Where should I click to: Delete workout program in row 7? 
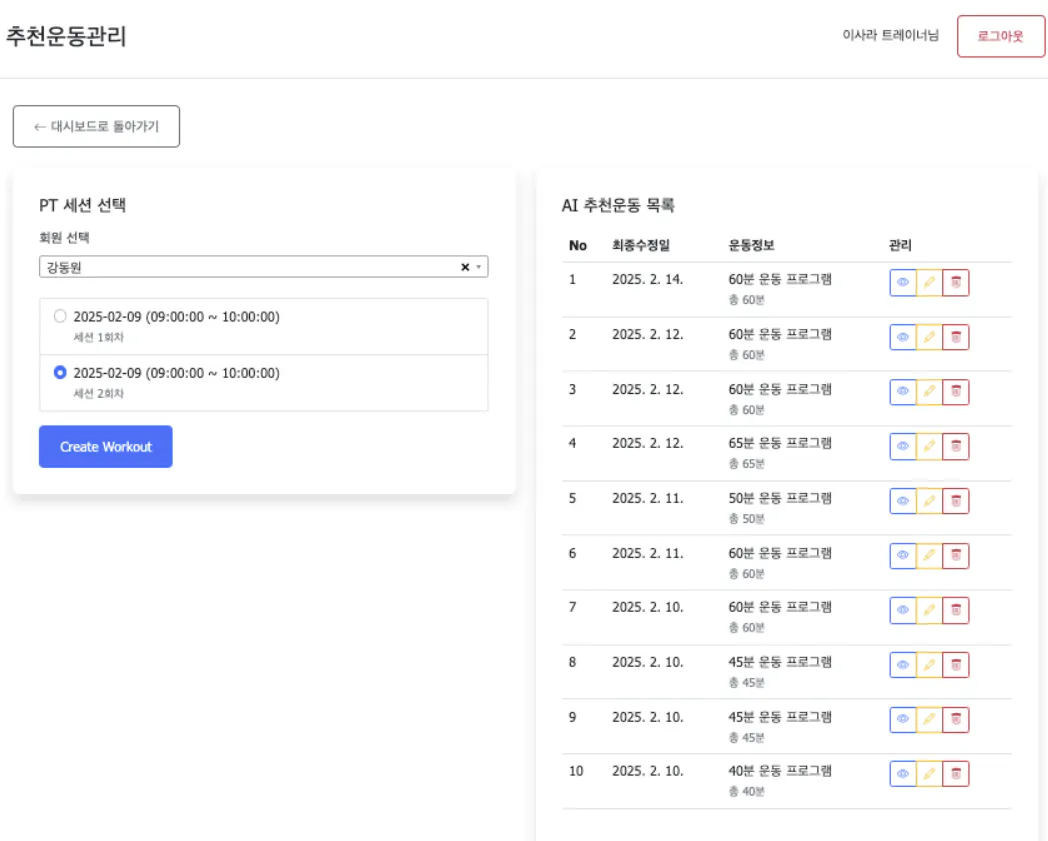(x=956, y=610)
